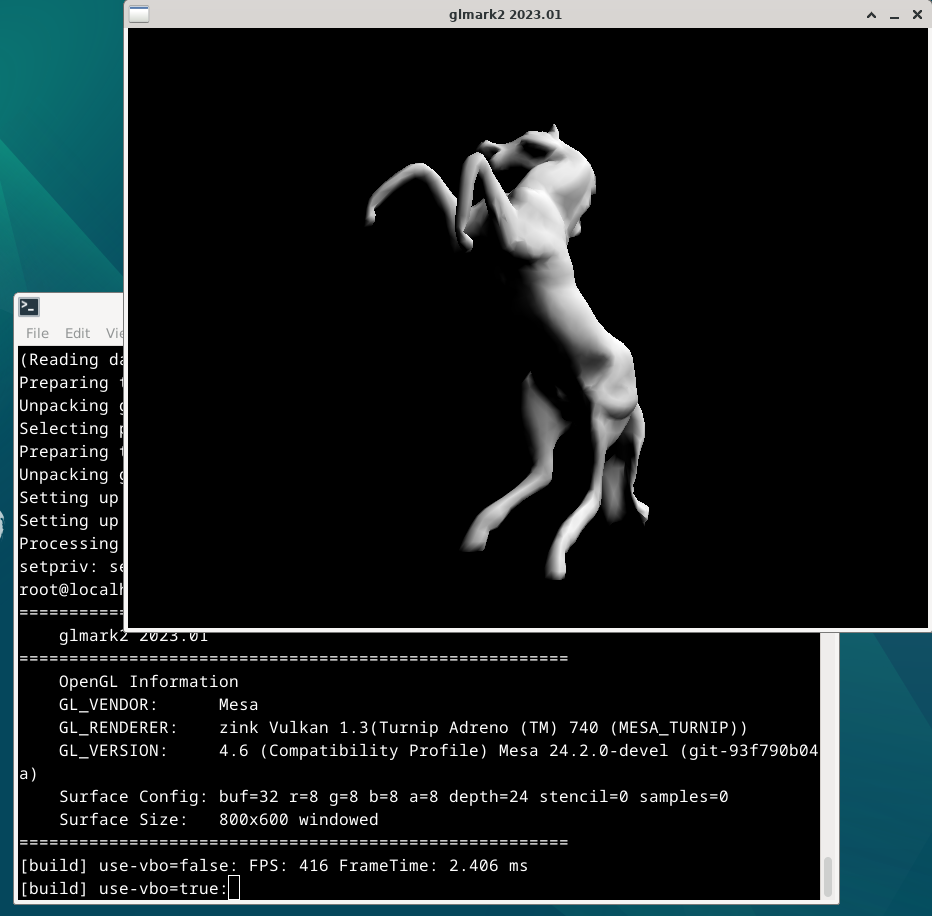
Task: Click the 'OpenGL Information' line in terminal
Action: tap(148, 681)
